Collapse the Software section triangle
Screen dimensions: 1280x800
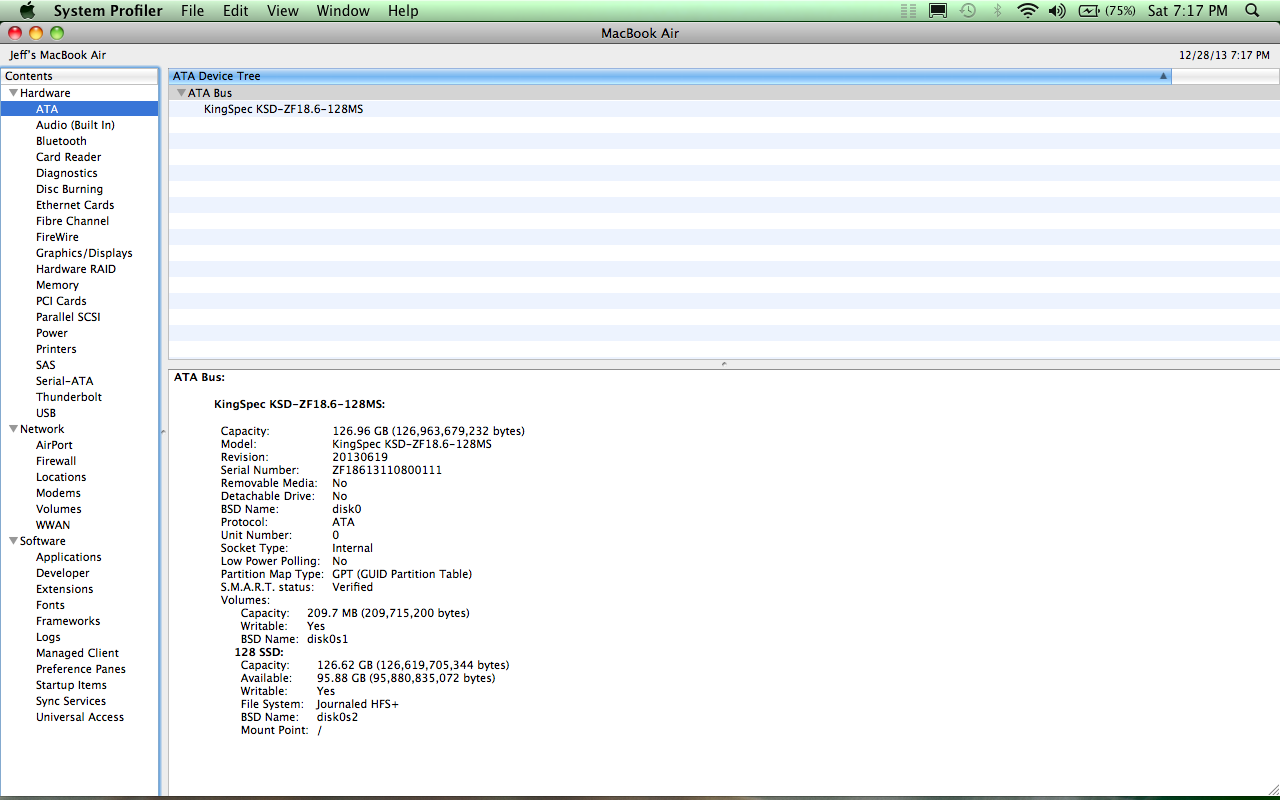[13, 541]
